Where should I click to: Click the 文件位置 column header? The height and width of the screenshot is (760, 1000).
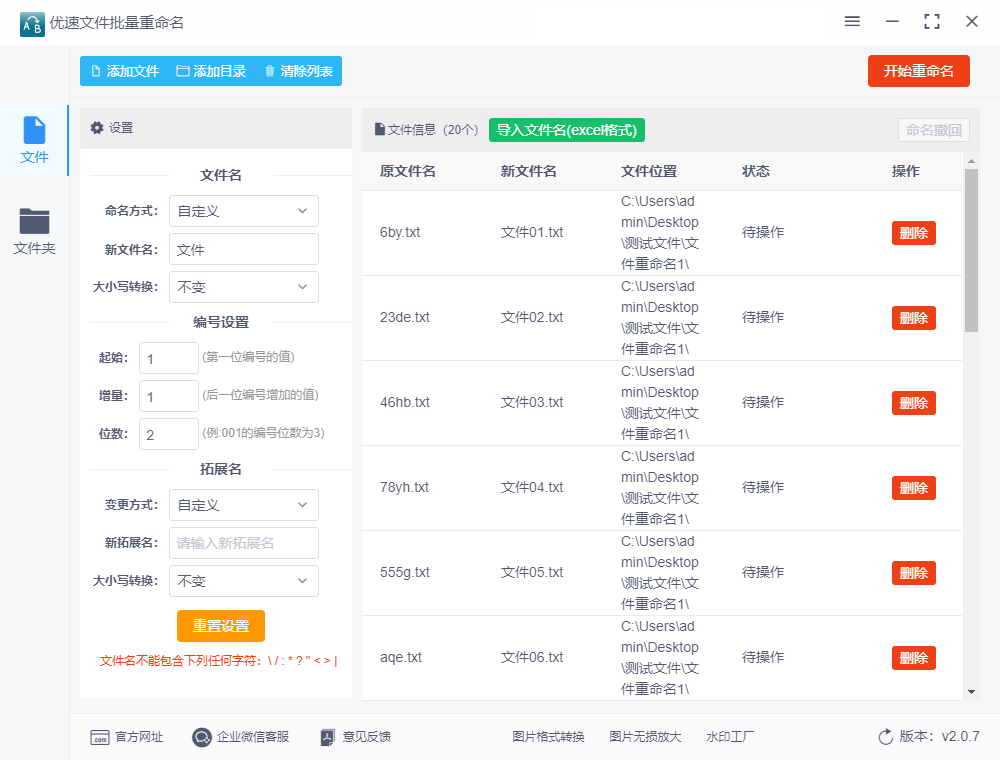coord(649,172)
